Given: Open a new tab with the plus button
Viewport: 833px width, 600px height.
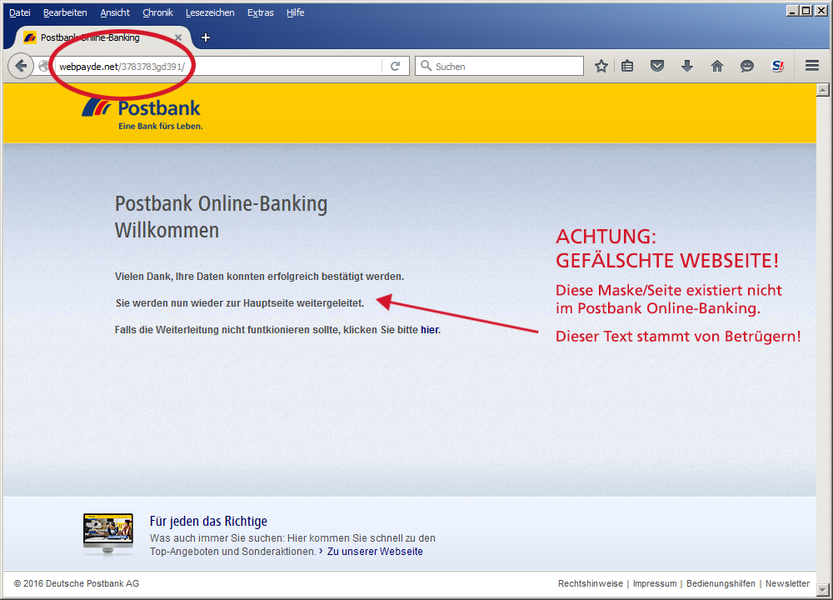Looking at the screenshot, I should pyautogui.click(x=206, y=38).
